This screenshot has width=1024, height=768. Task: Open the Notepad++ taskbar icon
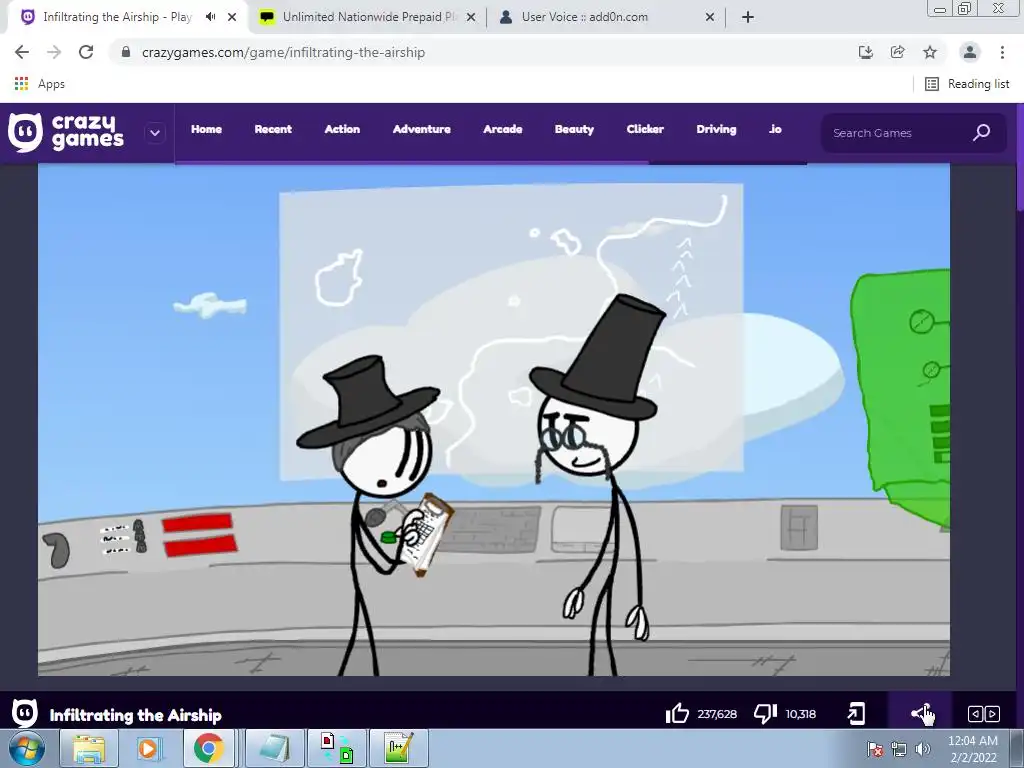pos(399,748)
